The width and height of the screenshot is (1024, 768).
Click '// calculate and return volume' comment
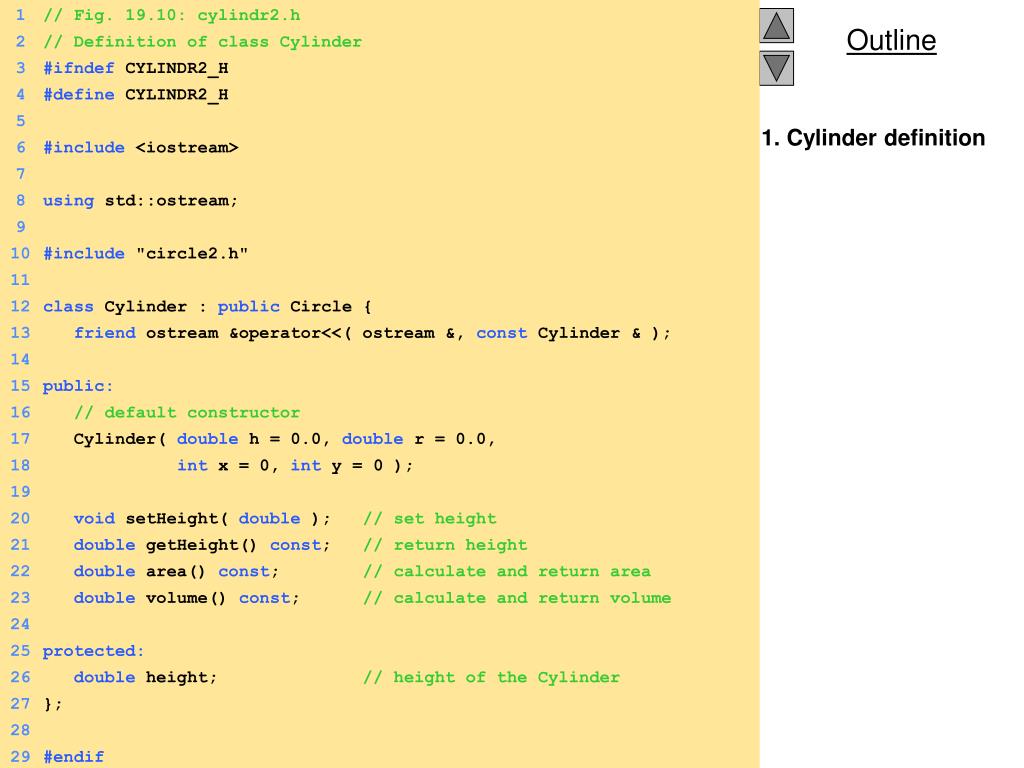(x=517, y=598)
